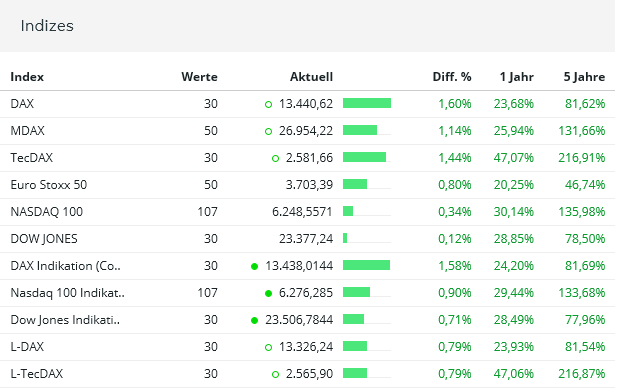Viewport: 619px width, 390px height.
Task: Sort by 5 Jahre performance header
Action: (584, 77)
